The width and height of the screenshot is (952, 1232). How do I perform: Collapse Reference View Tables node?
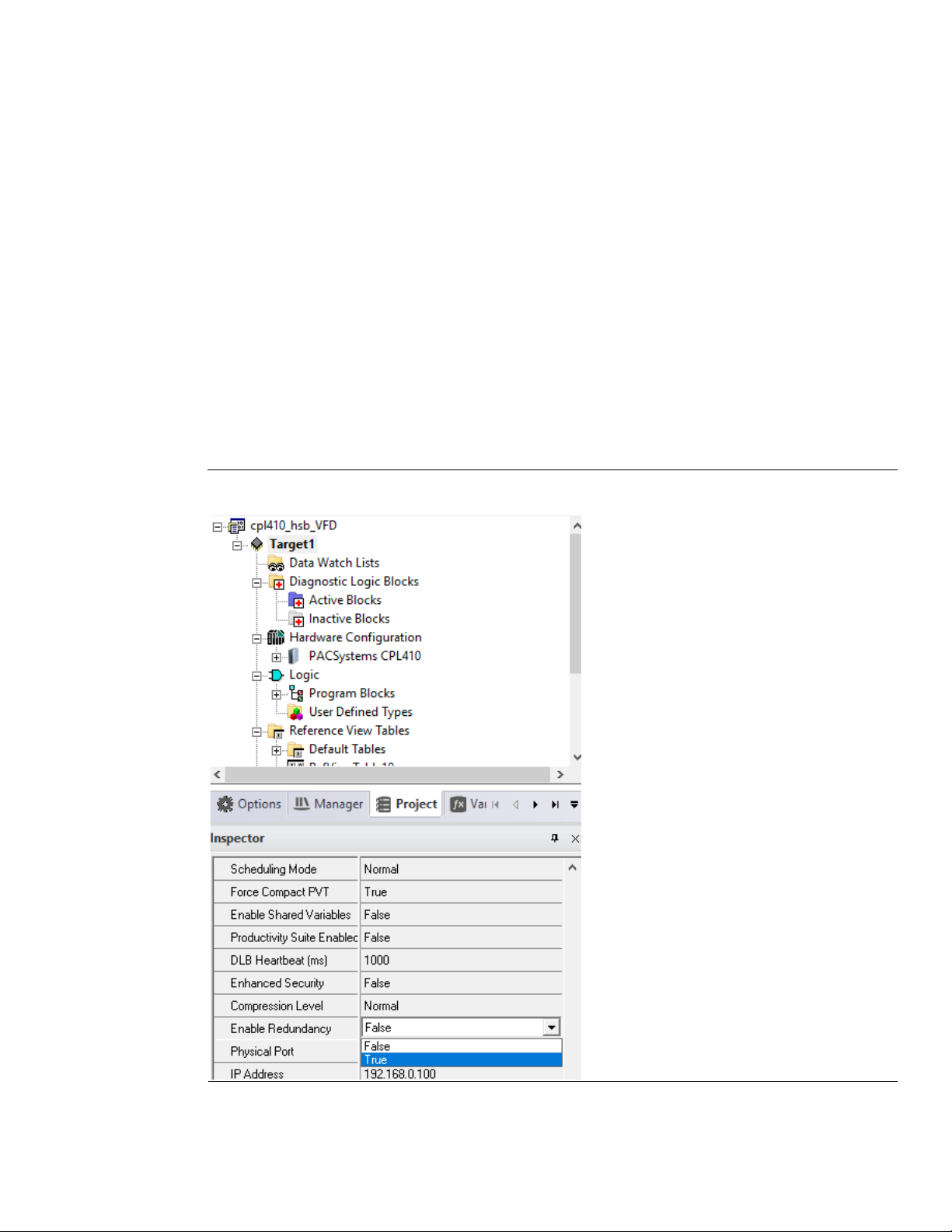click(x=256, y=732)
